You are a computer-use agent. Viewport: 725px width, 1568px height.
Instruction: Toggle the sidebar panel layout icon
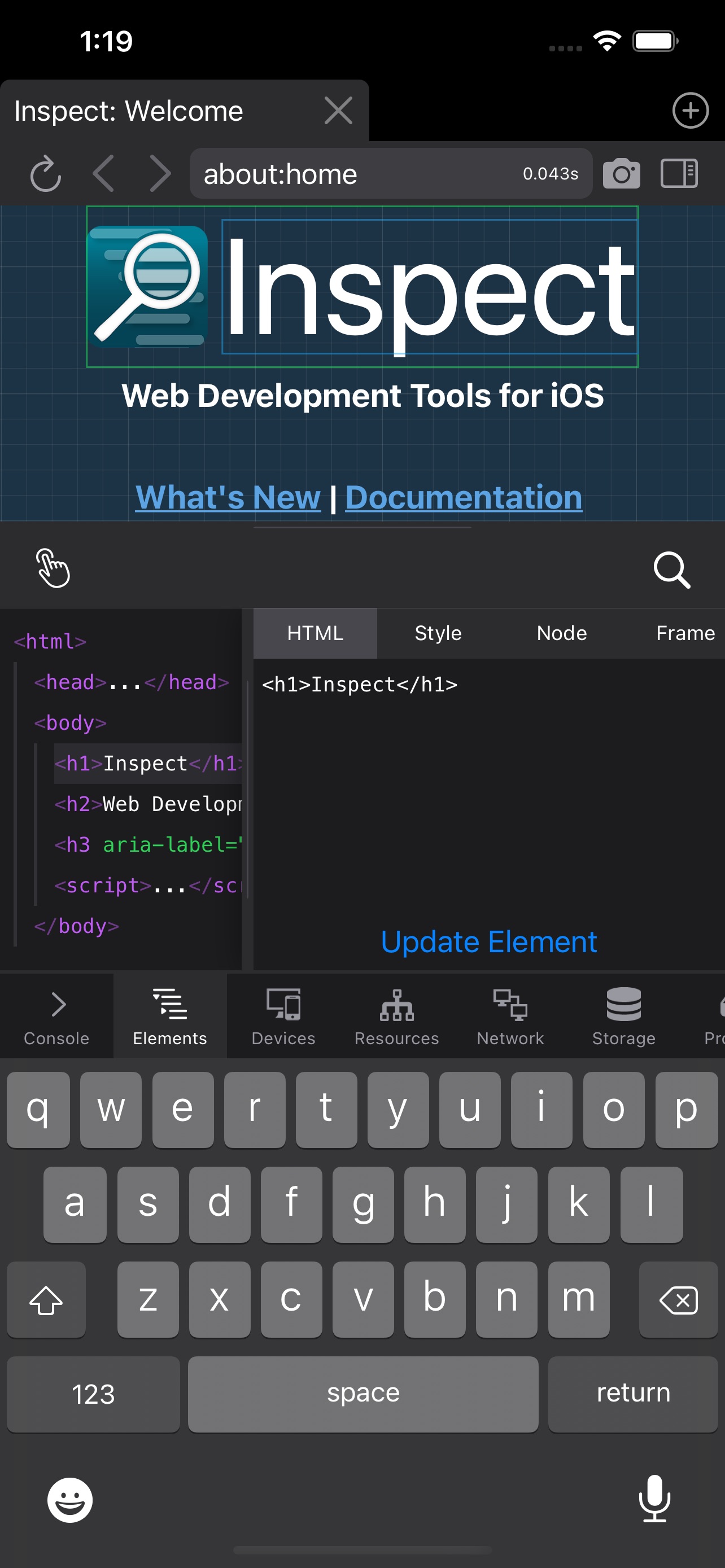pos(679,173)
